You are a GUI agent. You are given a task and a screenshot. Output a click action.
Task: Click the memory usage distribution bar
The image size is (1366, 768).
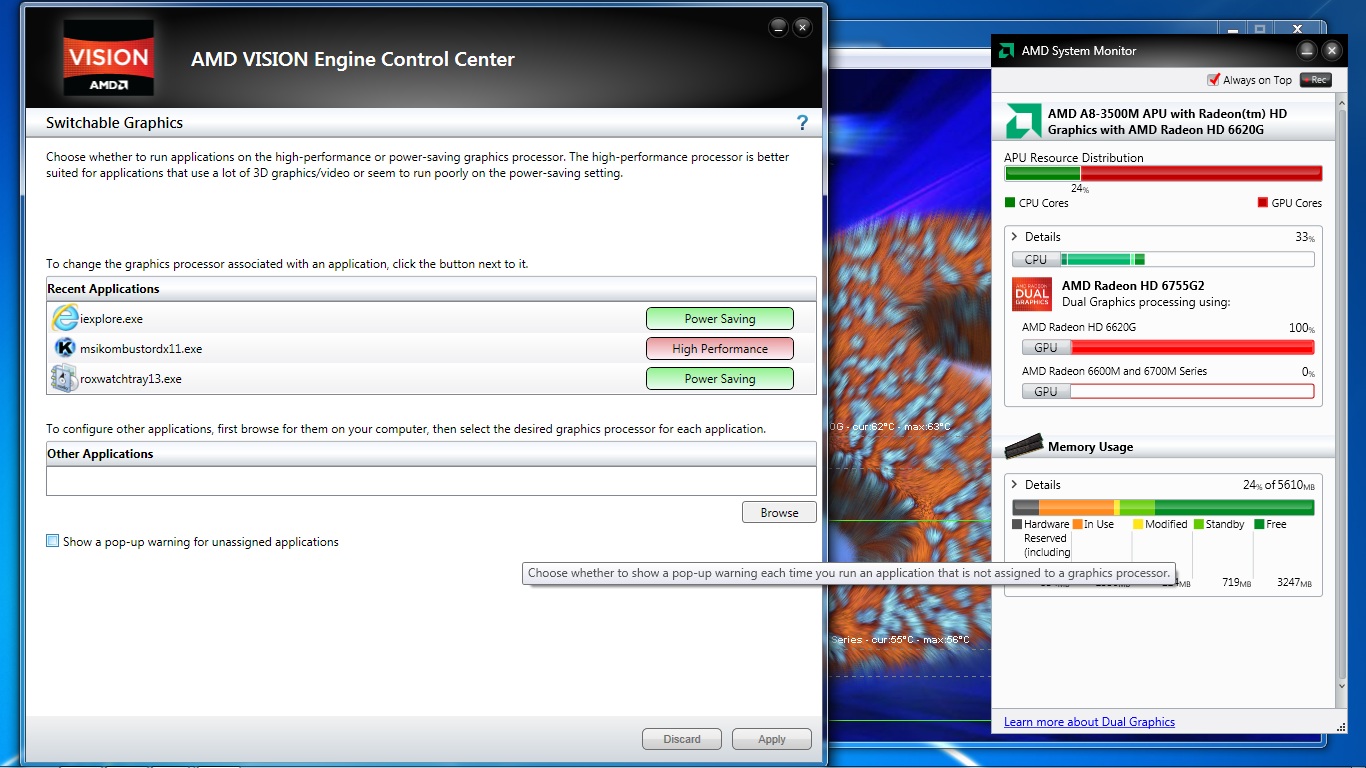coord(1163,507)
